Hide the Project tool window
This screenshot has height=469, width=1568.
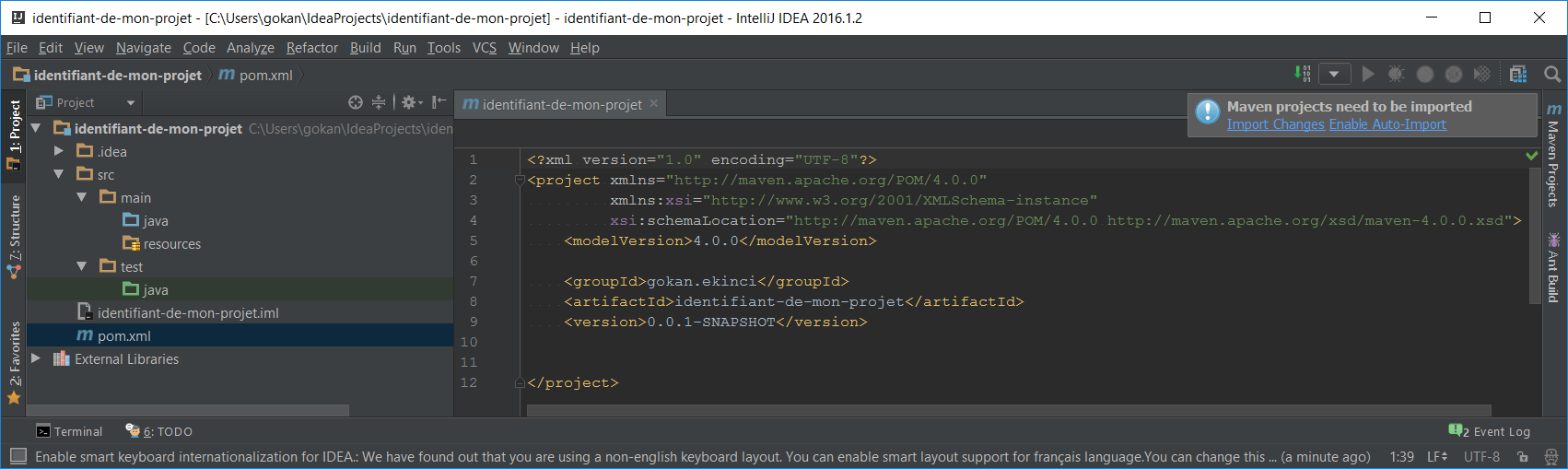(439, 102)
